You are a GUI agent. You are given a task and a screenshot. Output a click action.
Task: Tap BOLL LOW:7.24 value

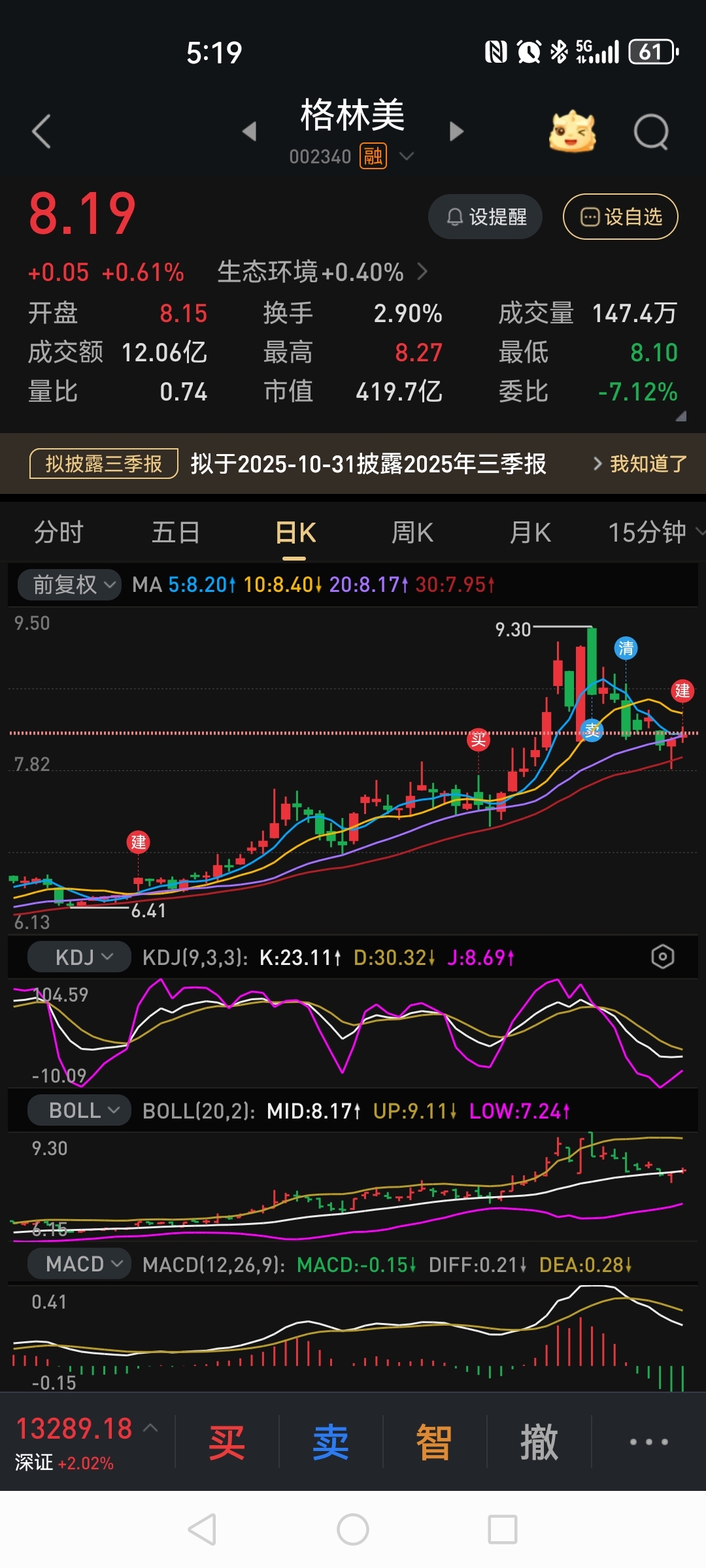pyautogui.click(x=520, y=1111)
